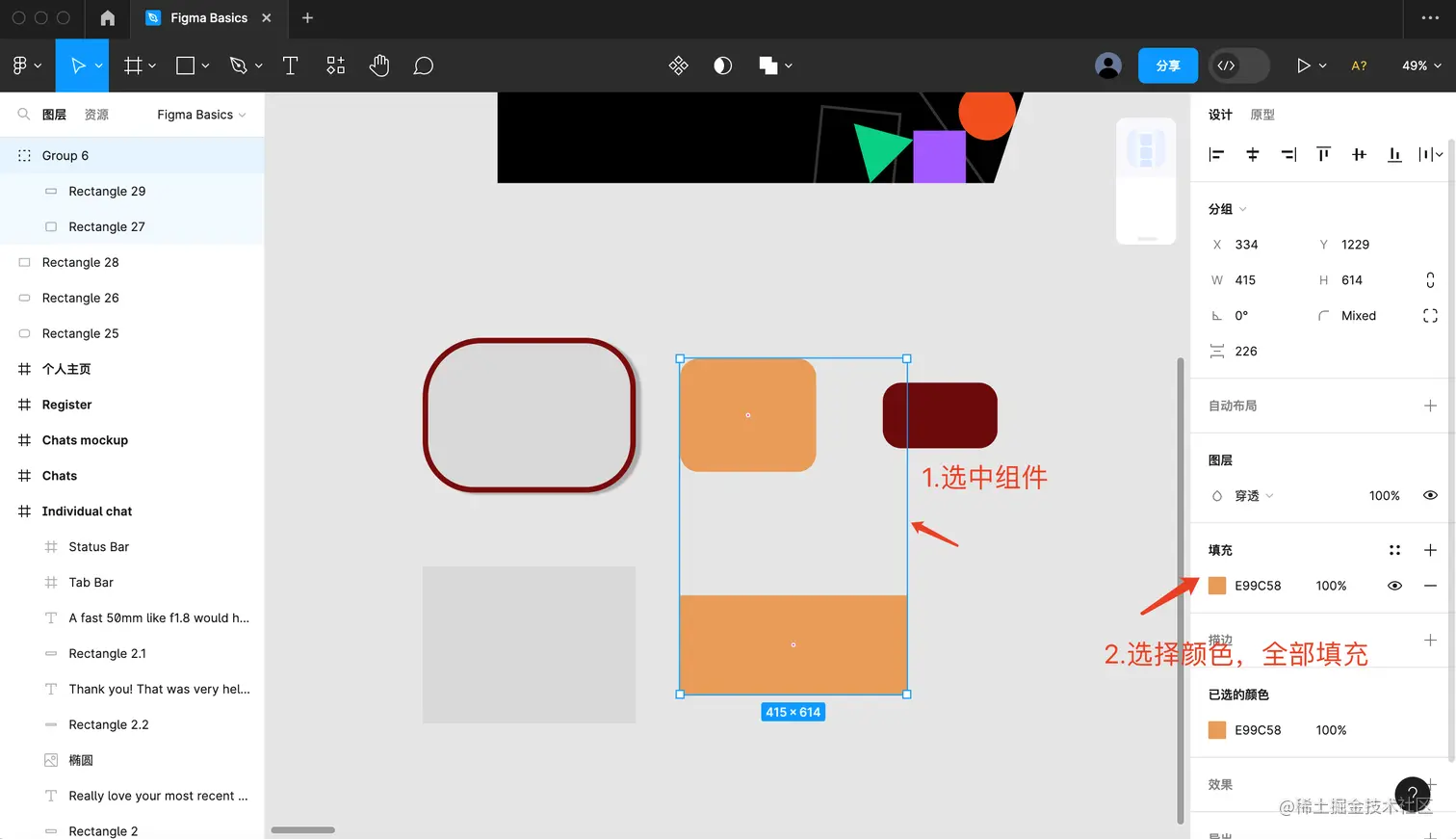Open Frame tool options dropdown
1456x839 pixels.
point(152,66)
